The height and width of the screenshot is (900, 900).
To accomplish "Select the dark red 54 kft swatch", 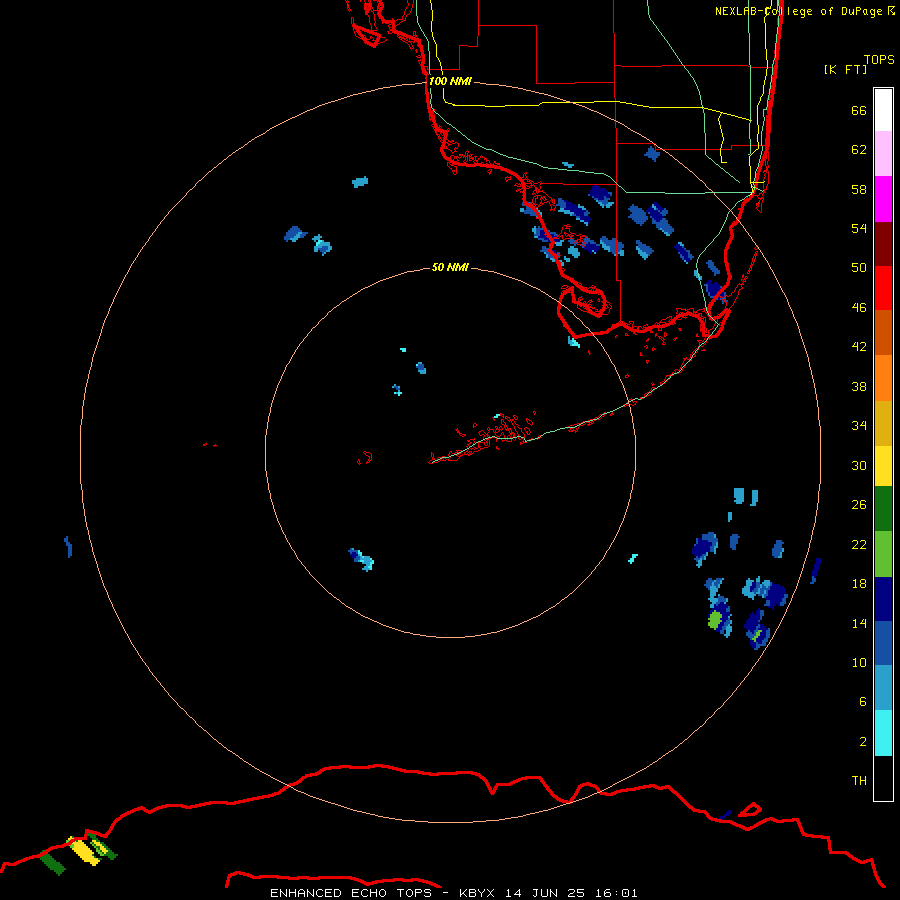I will click(883, 243).
